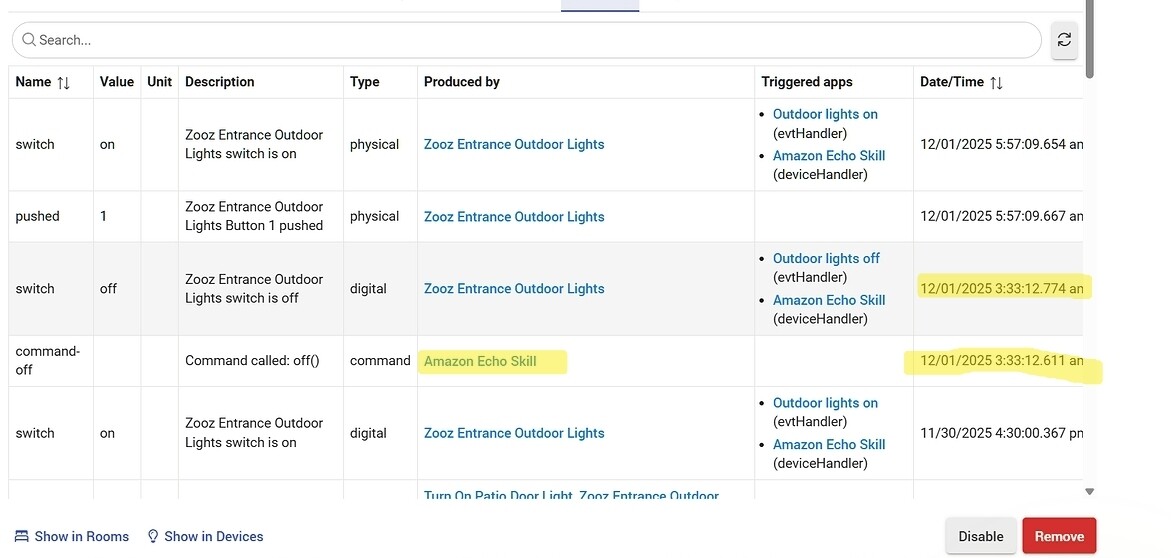Click the Show in Rooms bed icon
Screen dimensions: 1171x558
click(22, 536)
